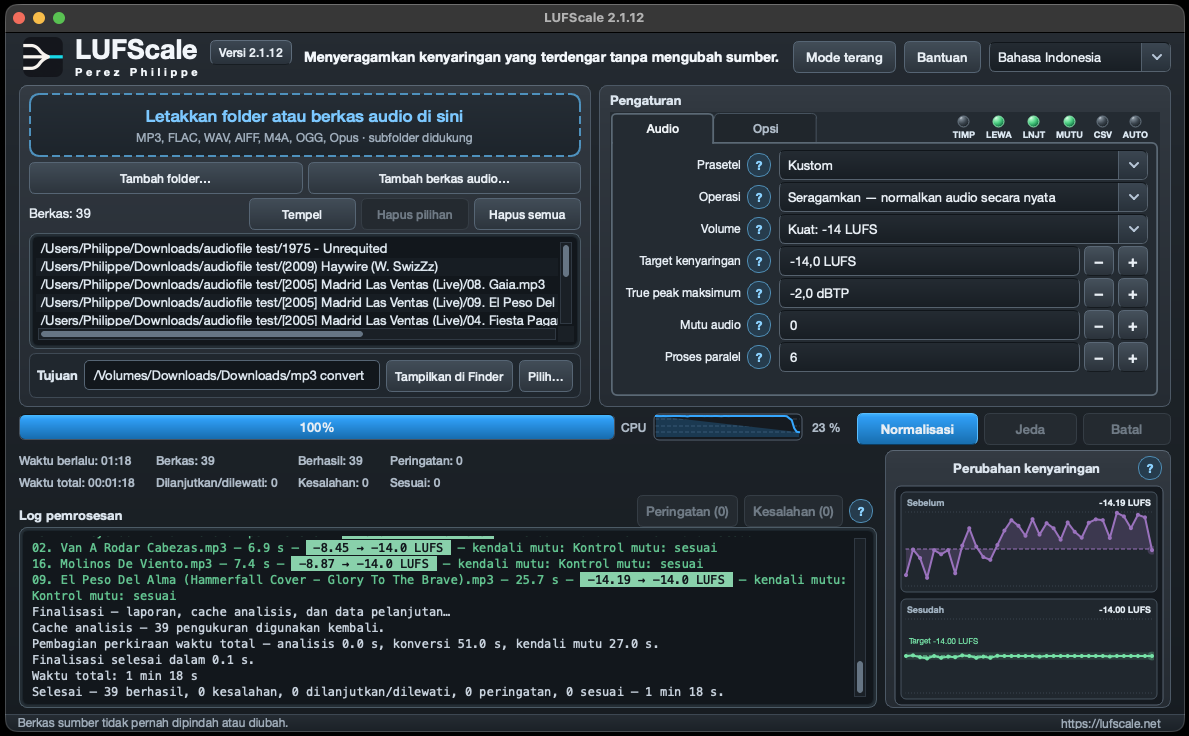Expand the Prasetel Kustom dropdown
The width and height of the screenshot is (1189, 736).
tap(963, 165)
